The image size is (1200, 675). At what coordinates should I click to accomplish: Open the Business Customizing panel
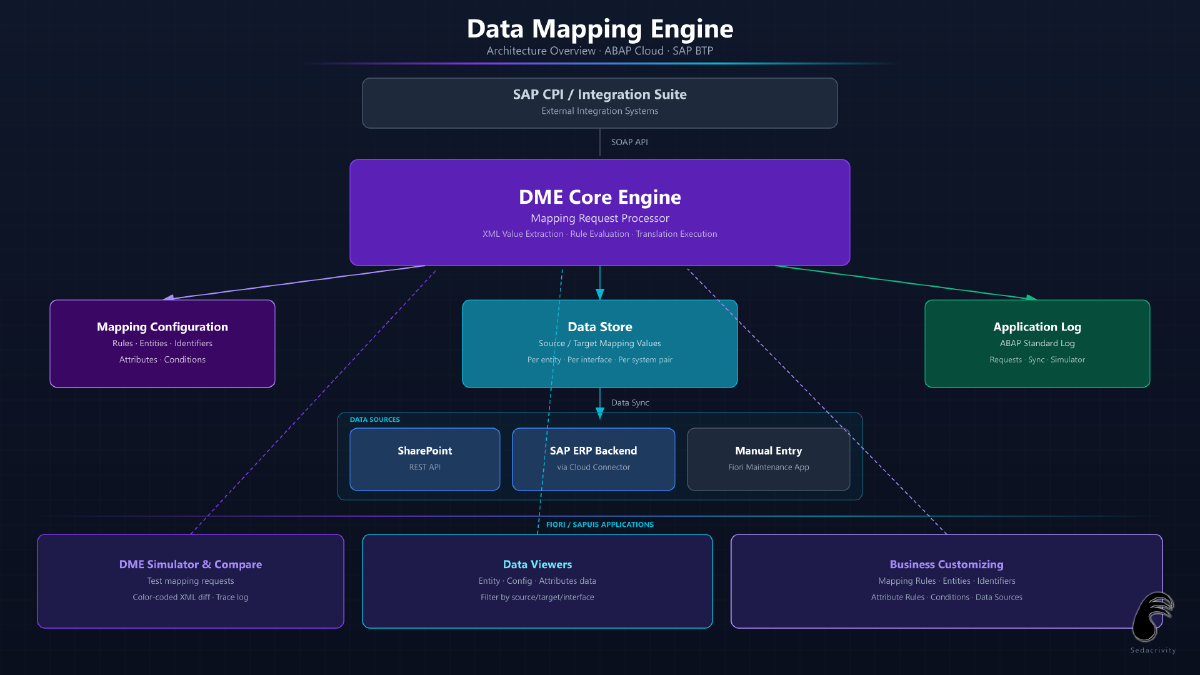[946, 581]
